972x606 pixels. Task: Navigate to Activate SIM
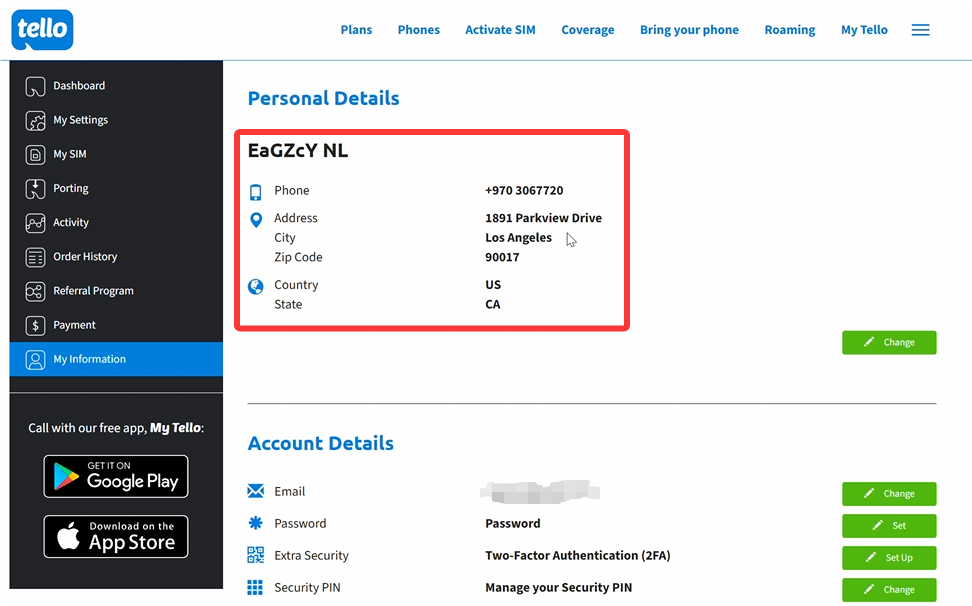(500, 30)
